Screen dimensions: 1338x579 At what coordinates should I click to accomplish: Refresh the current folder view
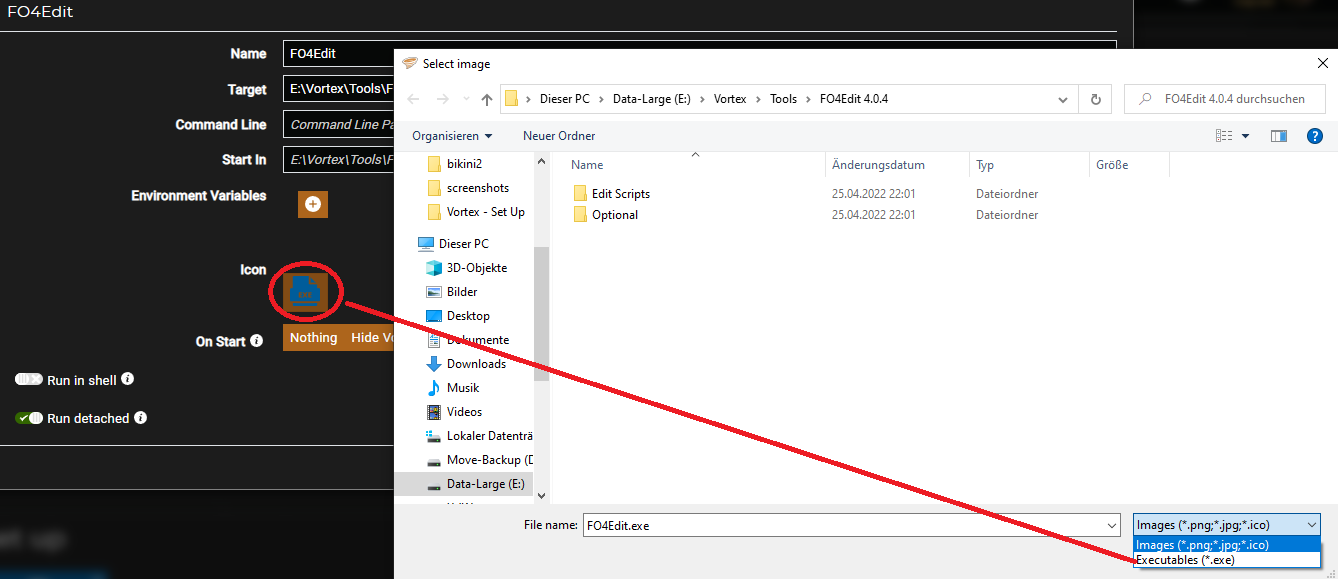coord(1096,99)
